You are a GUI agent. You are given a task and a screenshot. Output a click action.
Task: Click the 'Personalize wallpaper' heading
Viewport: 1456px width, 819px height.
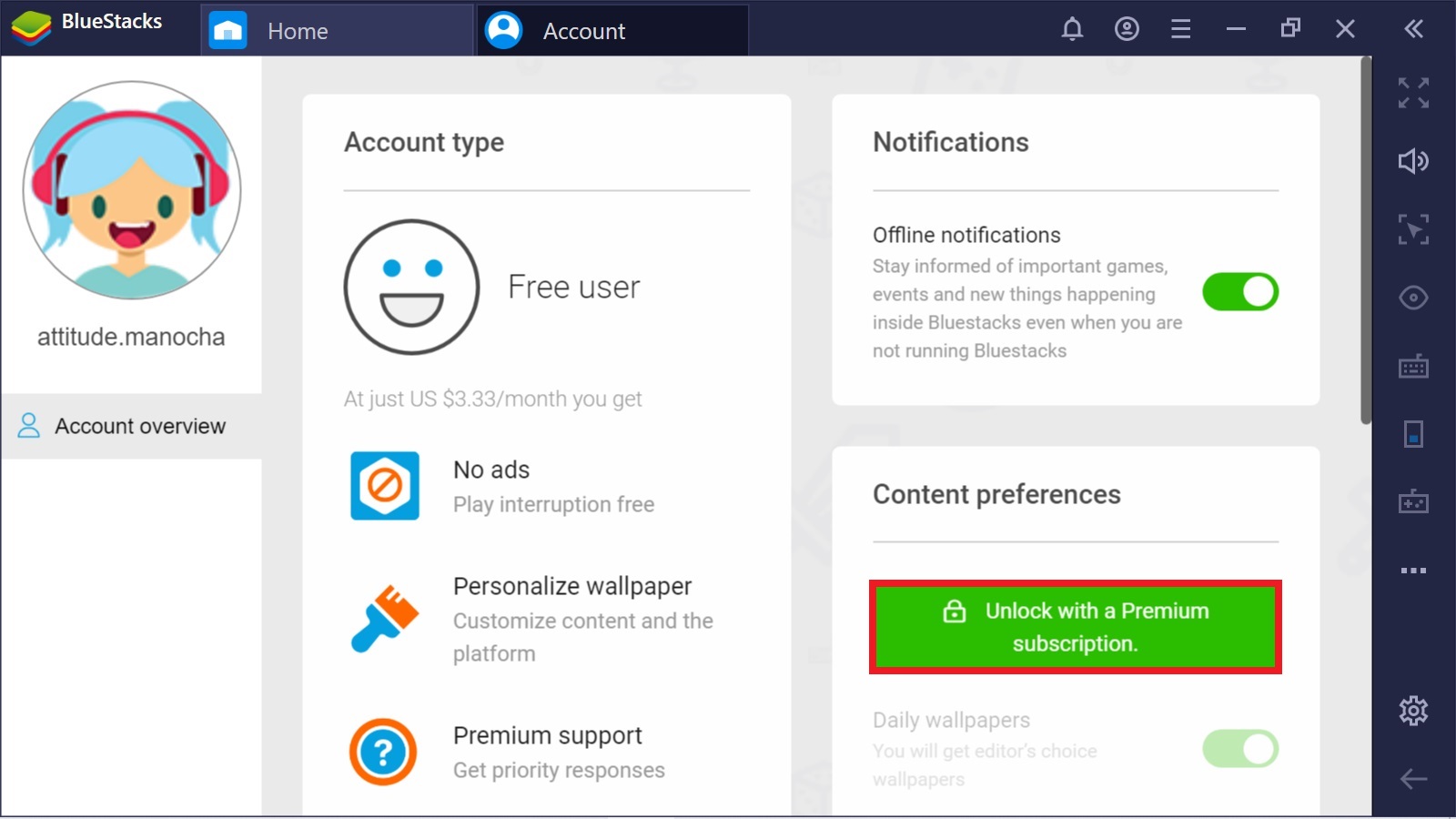tap(572, 586)
